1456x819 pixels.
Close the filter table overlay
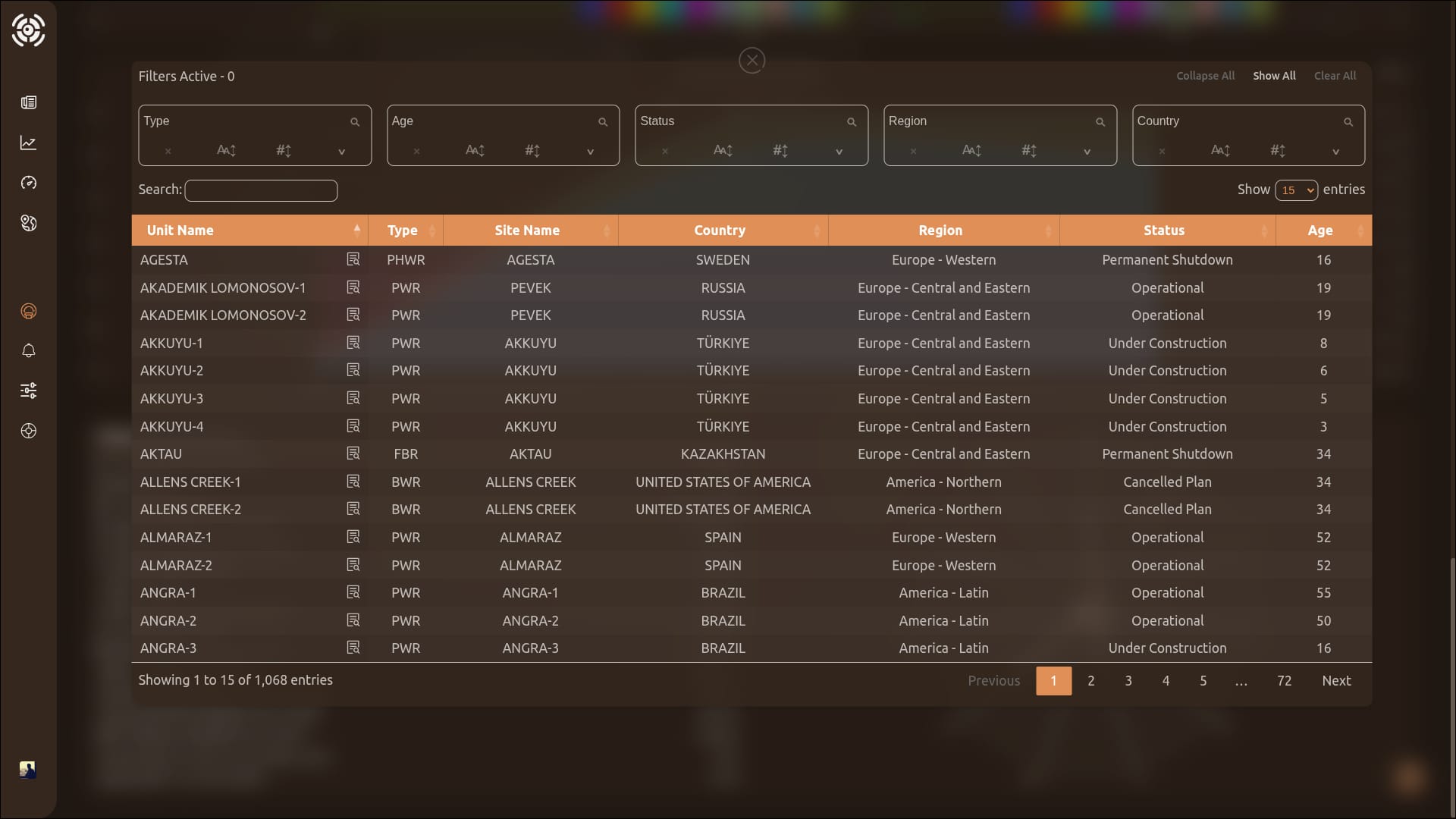pyautogui.click(x=752, y=60)
